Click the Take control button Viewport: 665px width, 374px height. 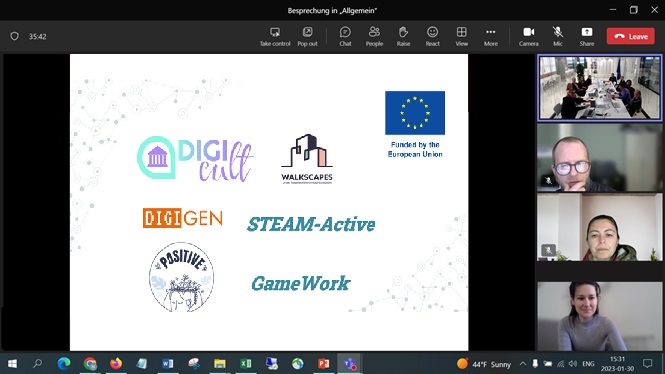coord(275,36)
